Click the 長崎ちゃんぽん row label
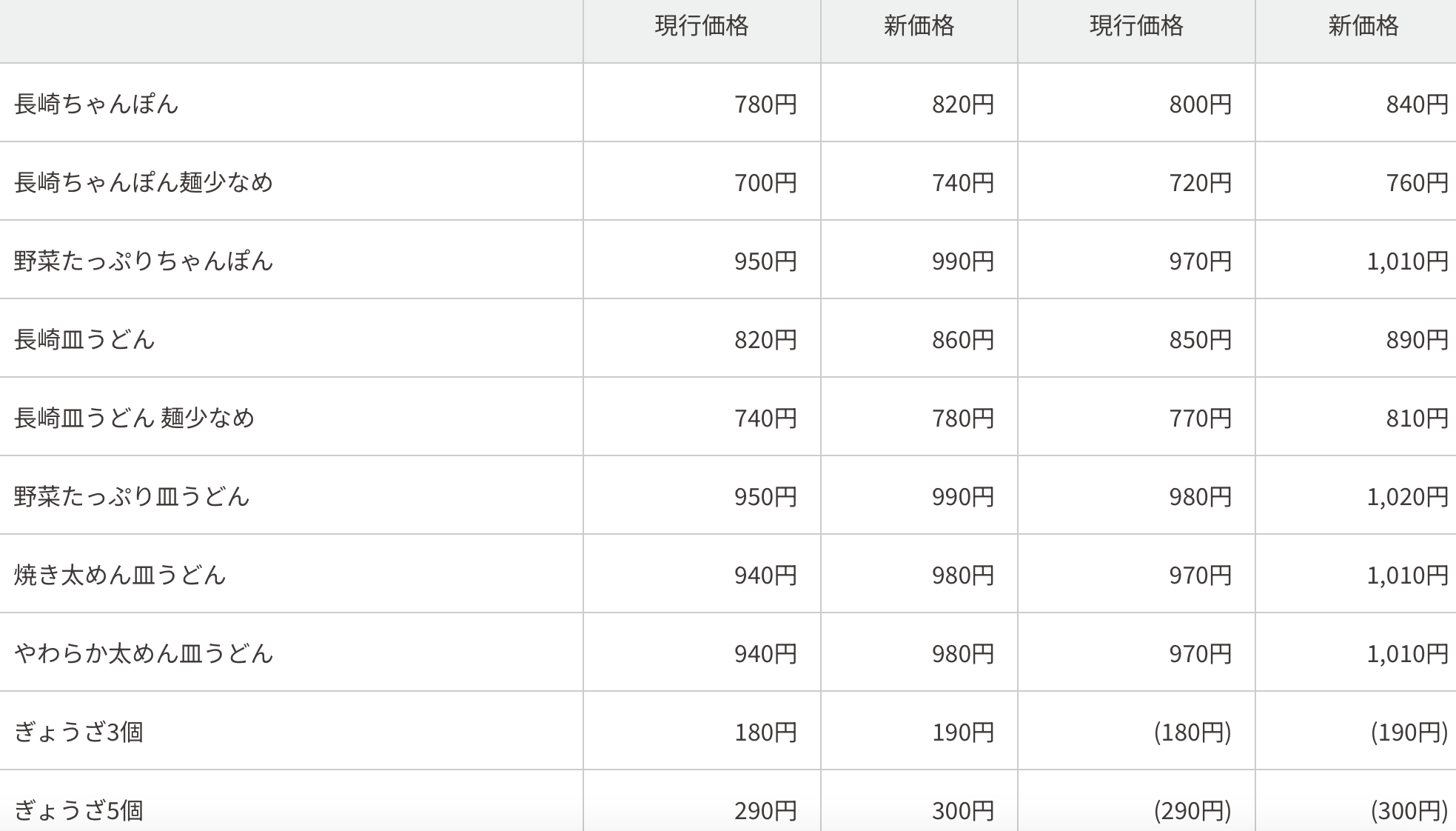The height and width of the screenshot is (831, 1456). (x=96, y=104)
